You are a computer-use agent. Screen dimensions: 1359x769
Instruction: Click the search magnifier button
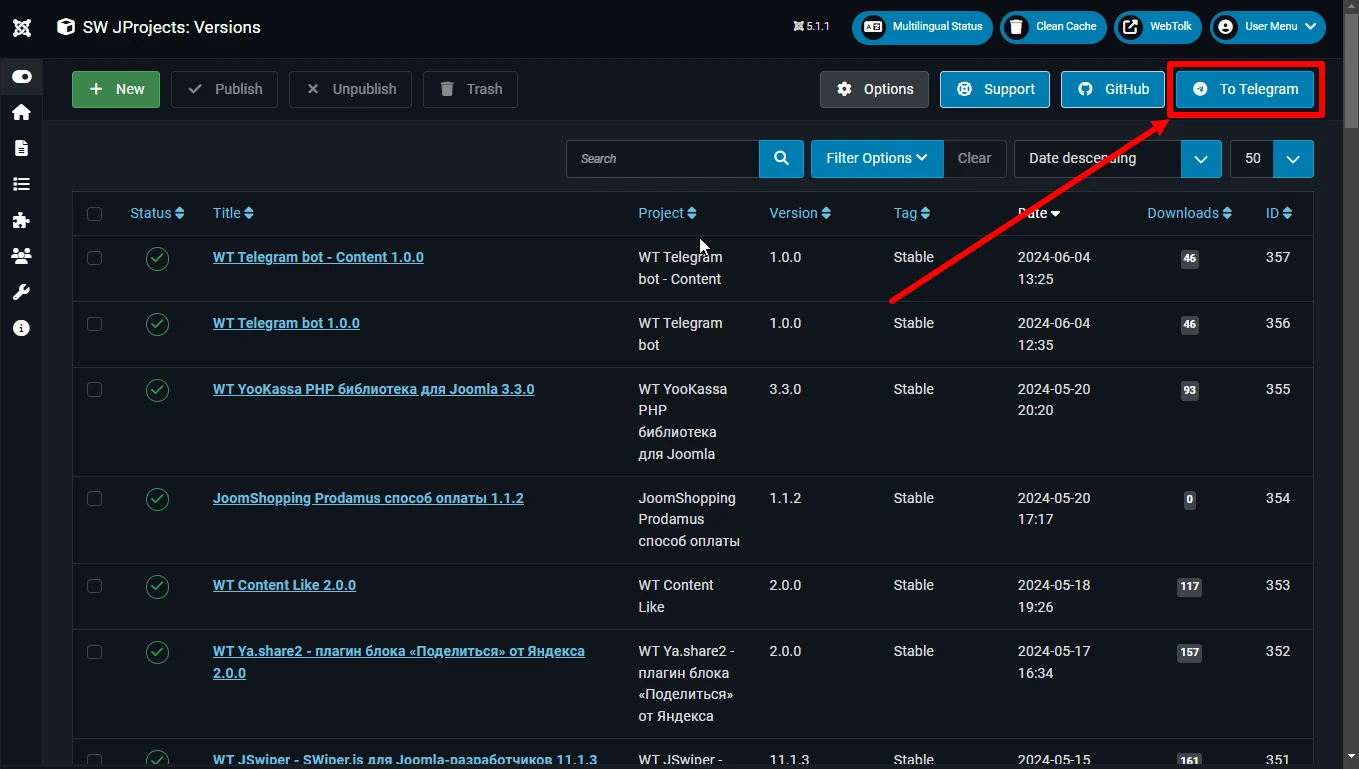781,158
